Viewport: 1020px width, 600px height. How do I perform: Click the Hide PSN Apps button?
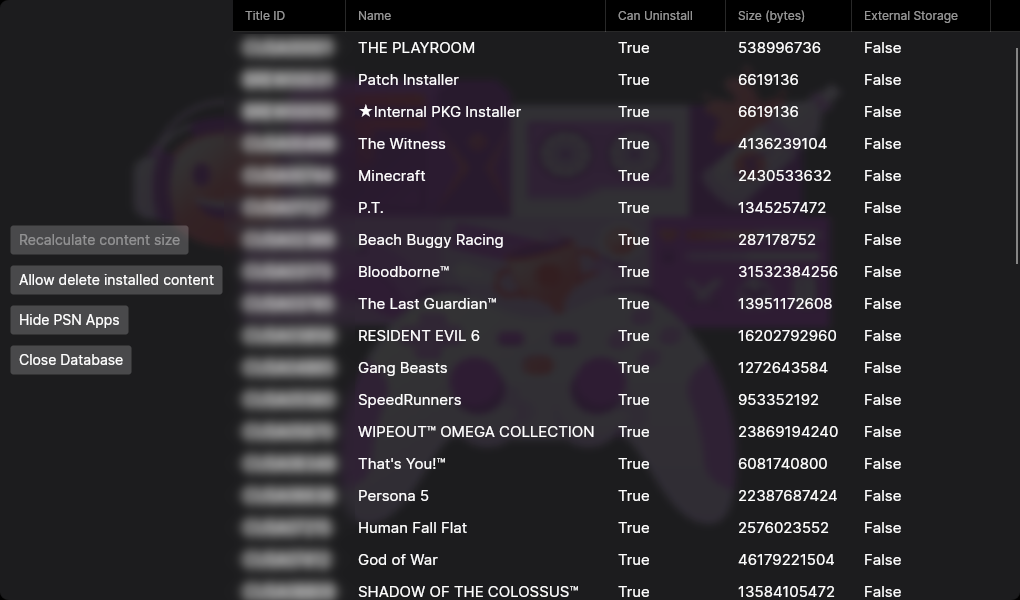coord(69,320)
